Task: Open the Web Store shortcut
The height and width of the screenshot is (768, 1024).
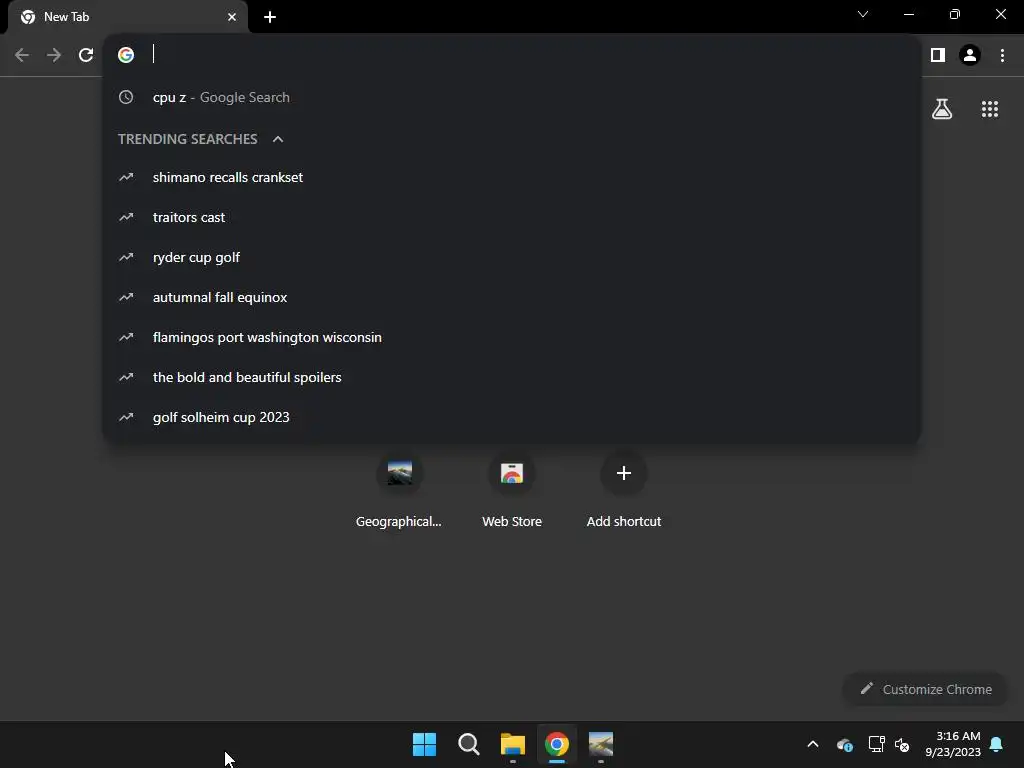Action: click(512, 491)
